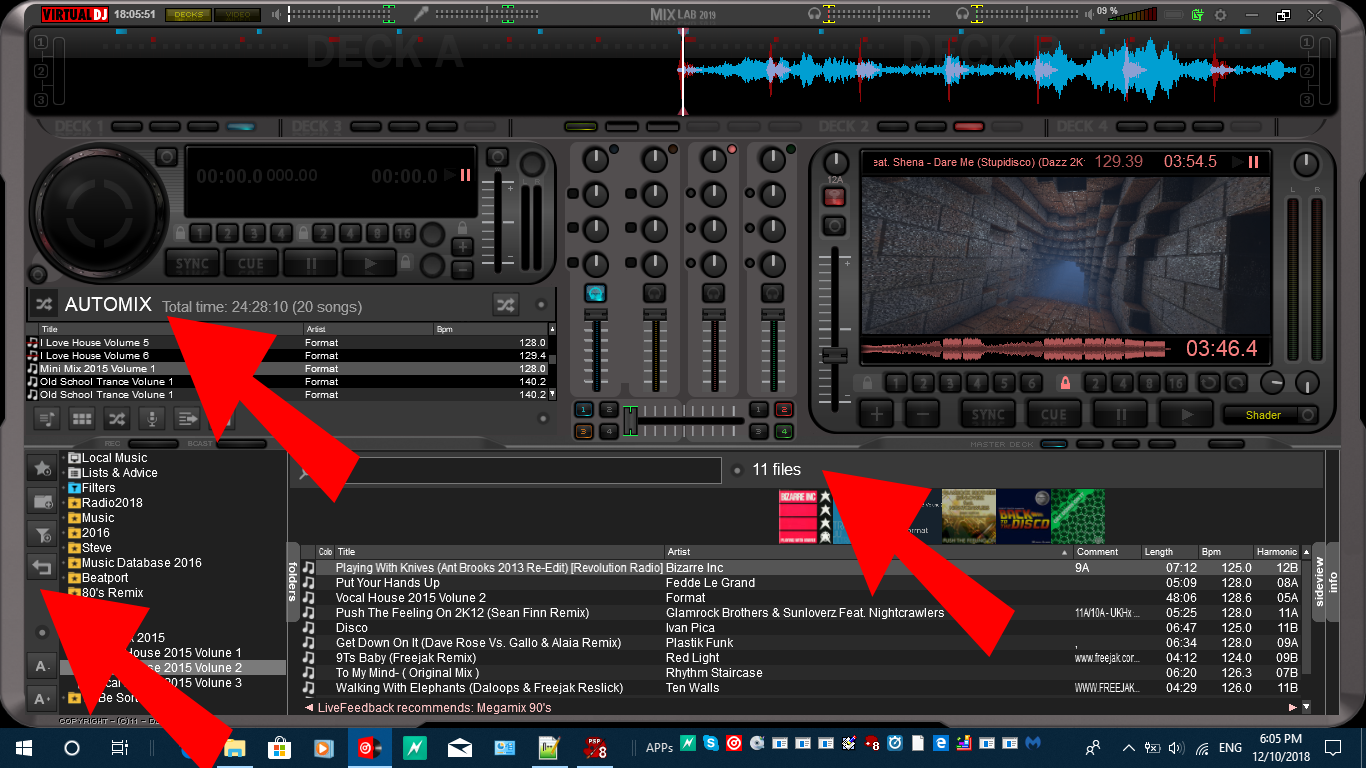This screenshot has width=1366, height=768.
Task: Open Microsoft Store from taskbar
Action: click(x=279, y=747)
